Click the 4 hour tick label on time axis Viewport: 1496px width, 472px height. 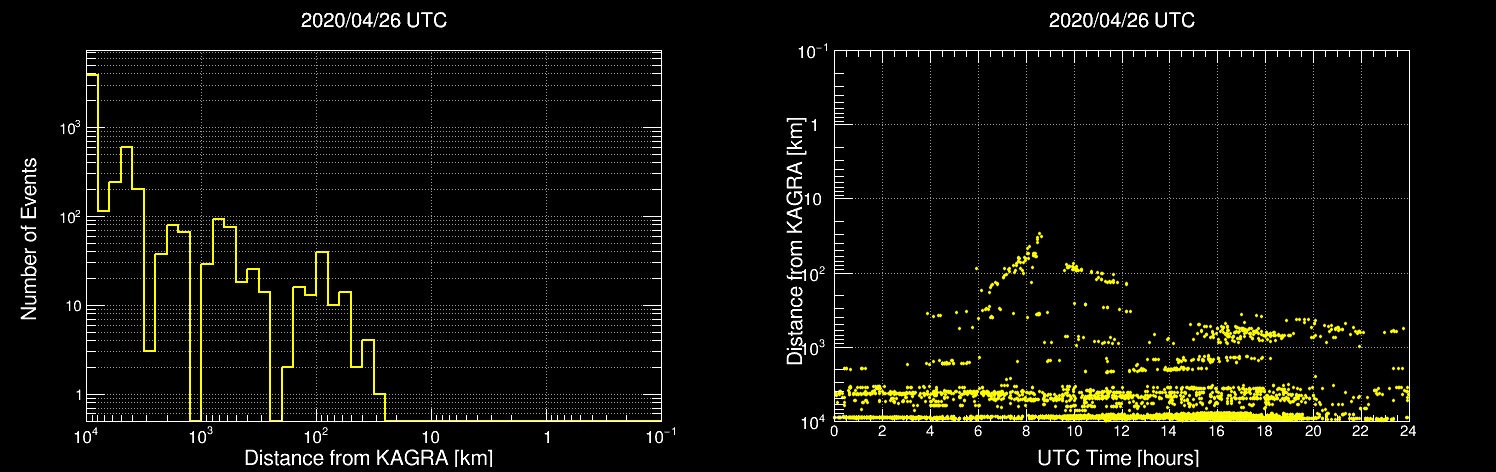(x=930, y=431)
